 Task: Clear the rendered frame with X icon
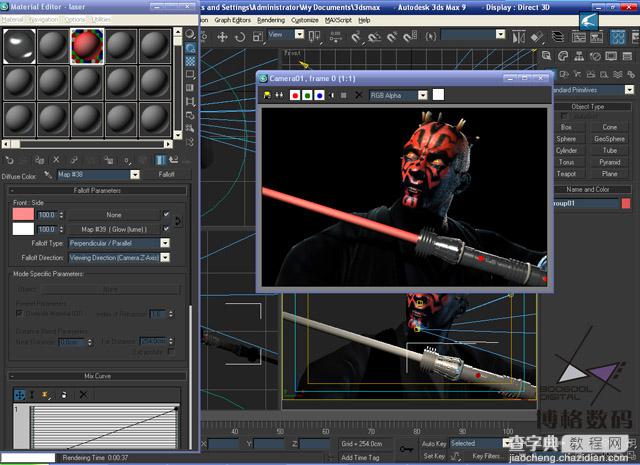358,95
